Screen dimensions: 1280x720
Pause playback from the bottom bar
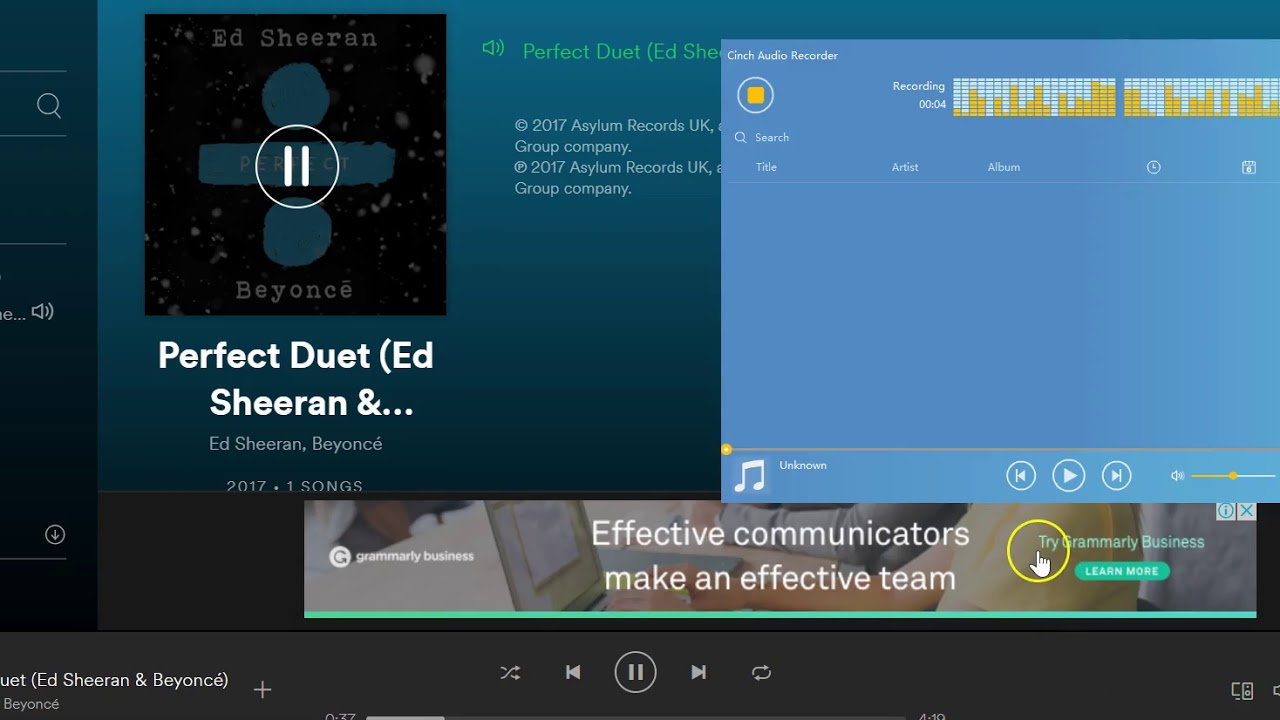635,672
